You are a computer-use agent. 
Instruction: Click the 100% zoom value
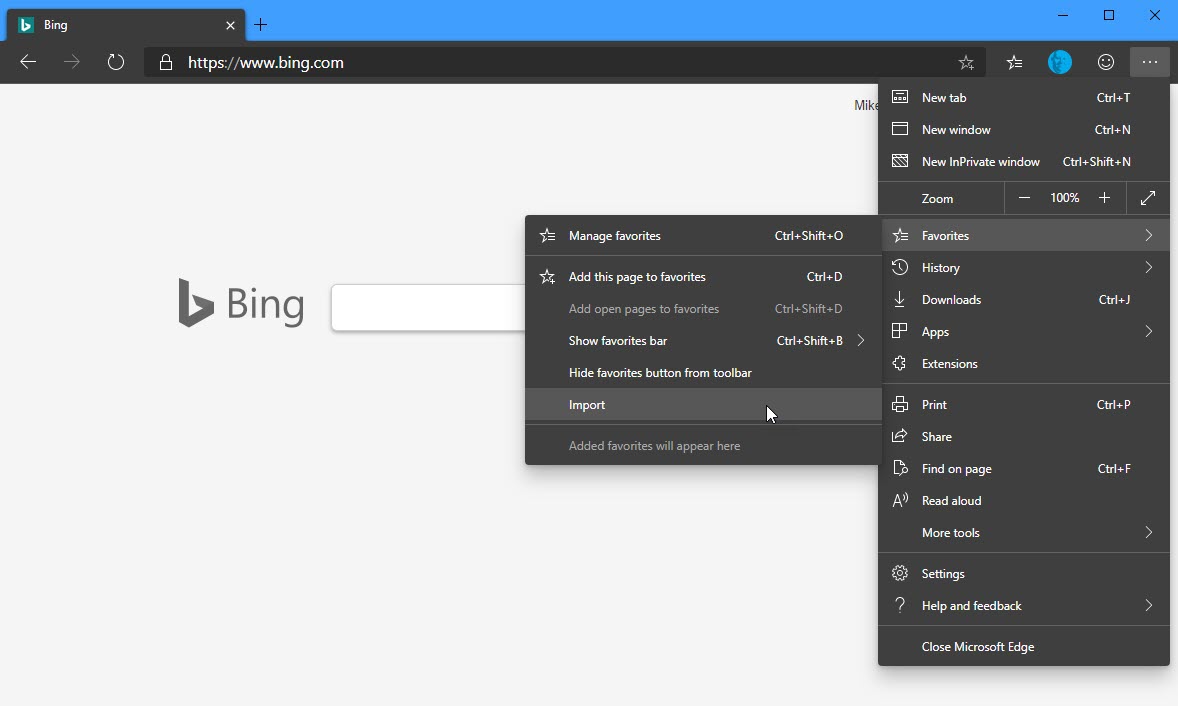click(1065, 198)
